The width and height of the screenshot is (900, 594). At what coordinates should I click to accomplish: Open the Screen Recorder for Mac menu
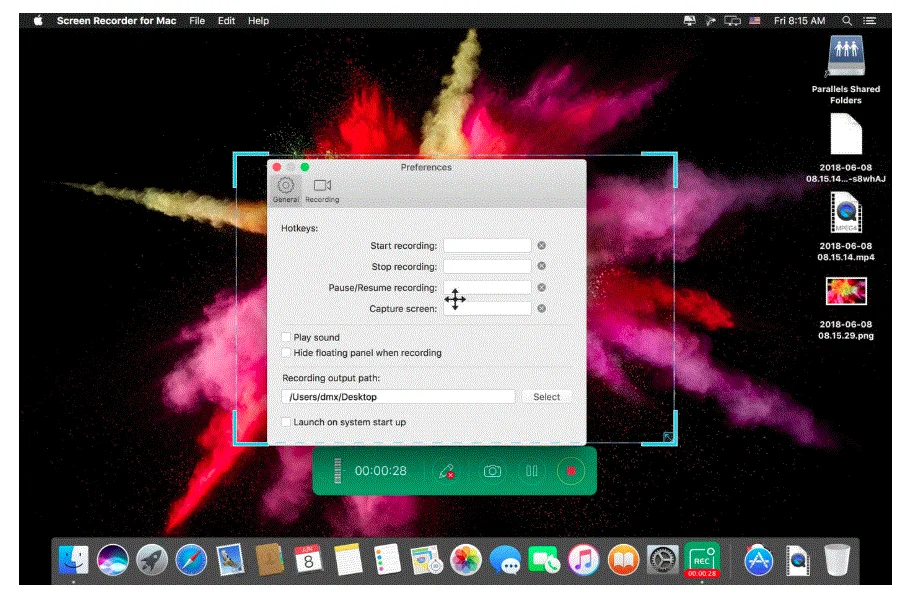117,21
